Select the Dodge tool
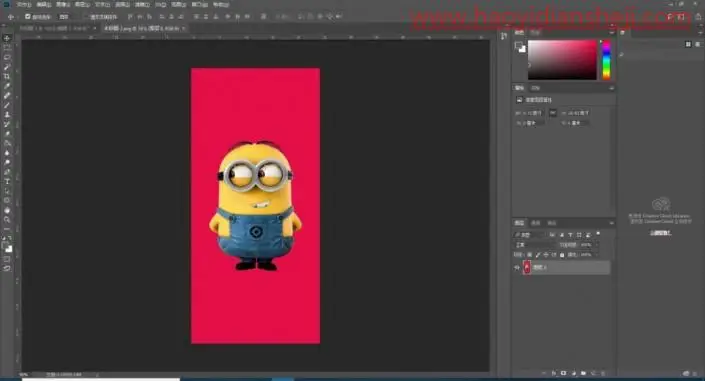705x381 pixels. click(7, 162)
